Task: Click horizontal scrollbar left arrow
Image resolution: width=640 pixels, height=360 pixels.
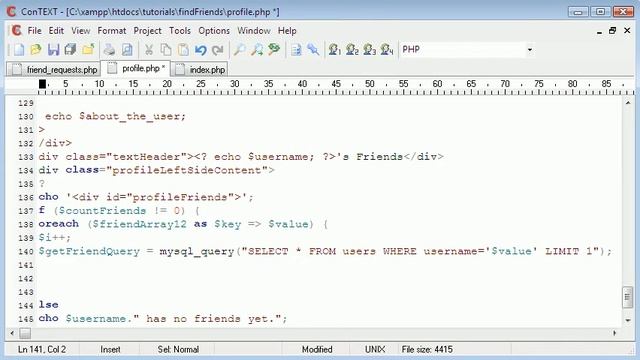Action: tap(12, 333)
